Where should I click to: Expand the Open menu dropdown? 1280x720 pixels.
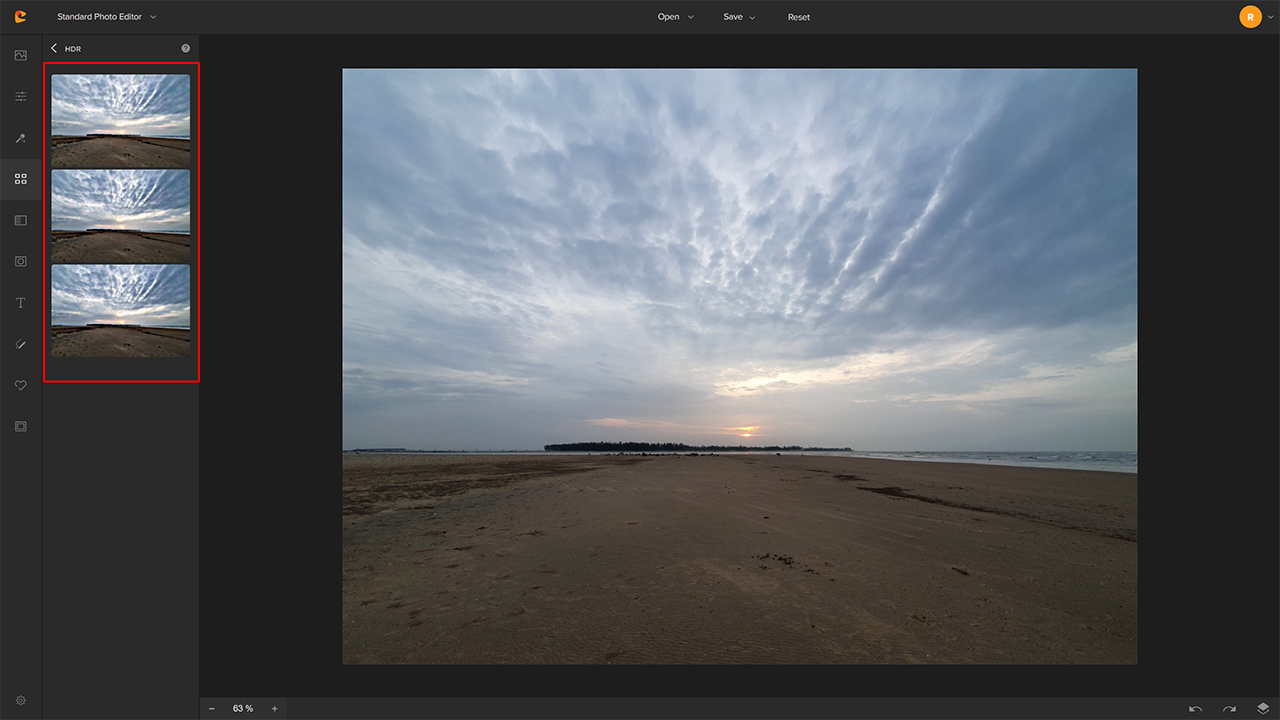pos(675,17)
